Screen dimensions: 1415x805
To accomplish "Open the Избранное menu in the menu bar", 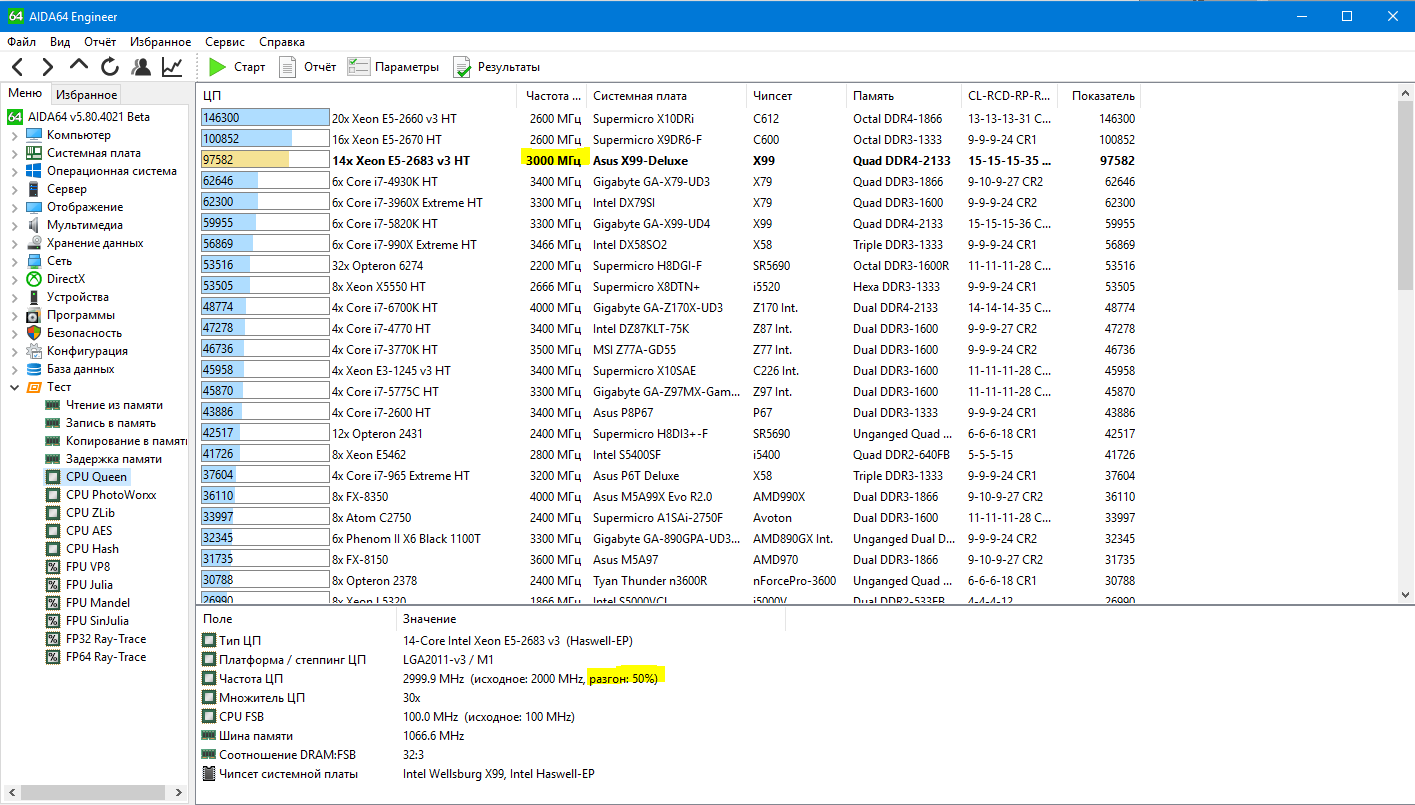I will click(160, 42).
